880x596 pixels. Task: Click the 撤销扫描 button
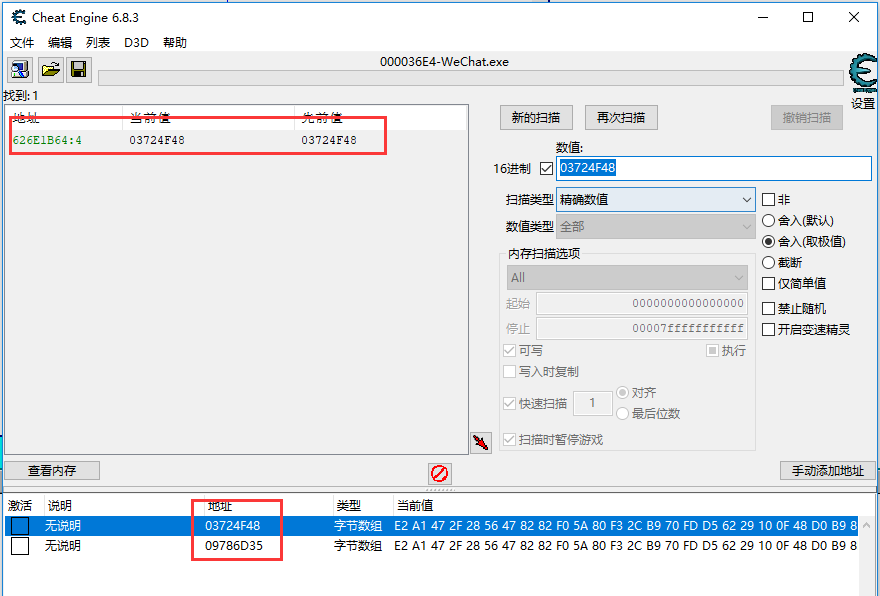point(806,118)
